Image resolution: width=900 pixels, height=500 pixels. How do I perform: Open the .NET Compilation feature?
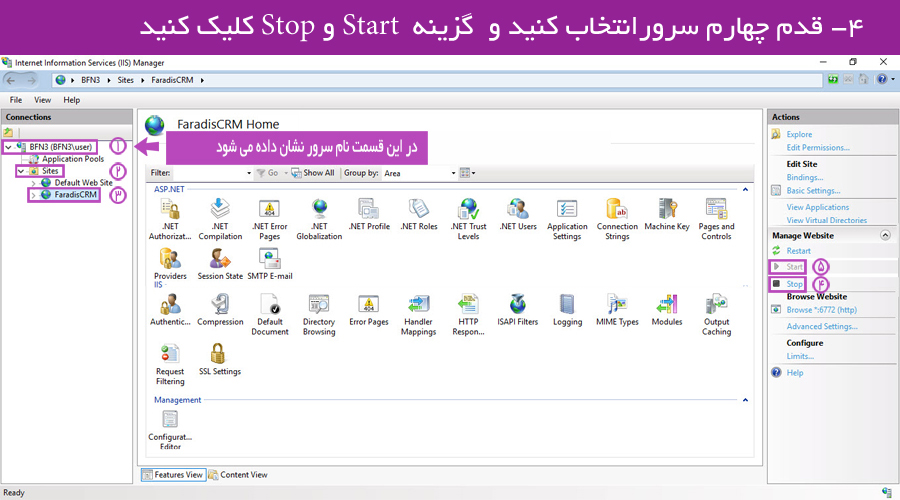(x=220, y=219)
